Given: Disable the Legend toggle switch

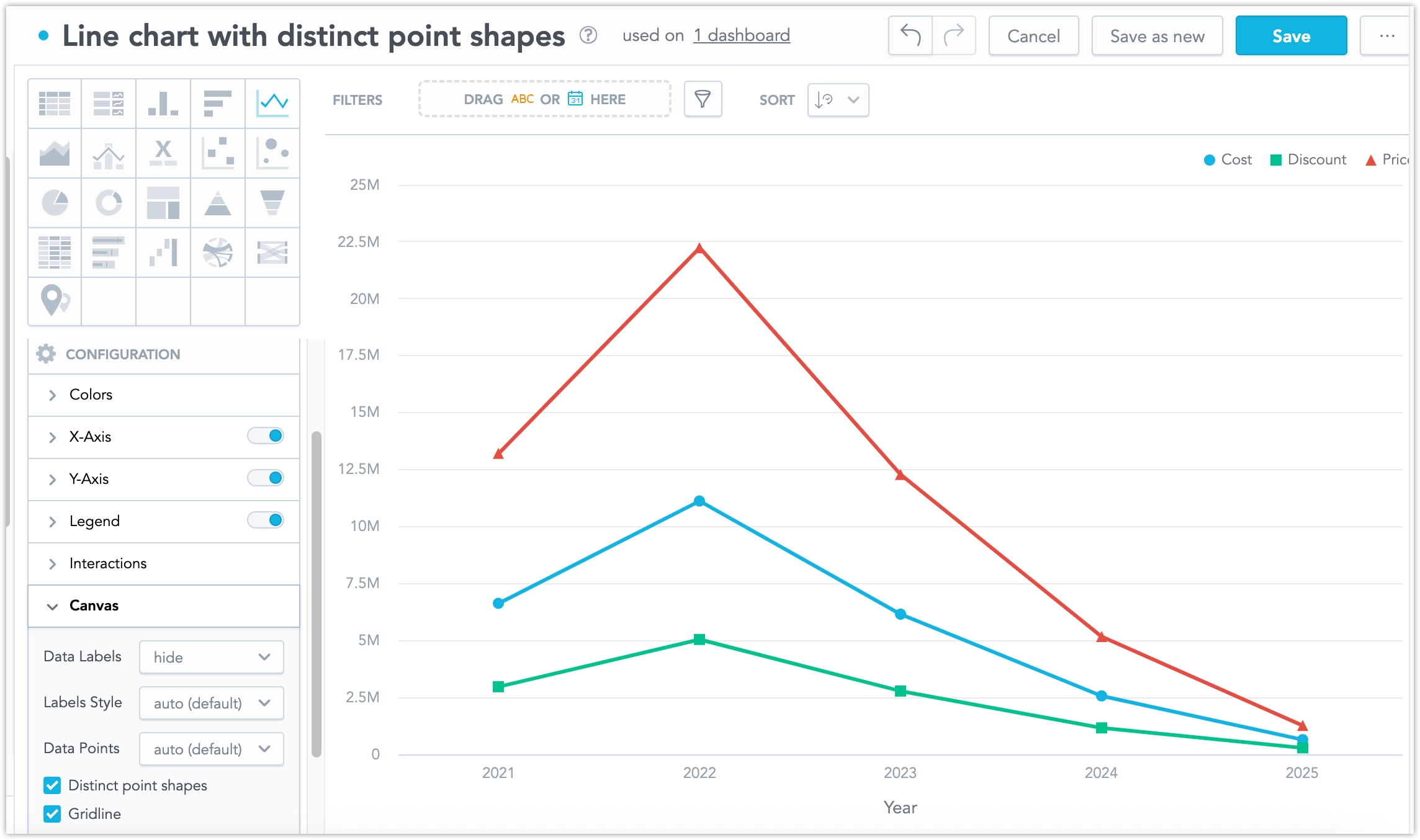Looking at the screenshot, I should coord(266,521).
